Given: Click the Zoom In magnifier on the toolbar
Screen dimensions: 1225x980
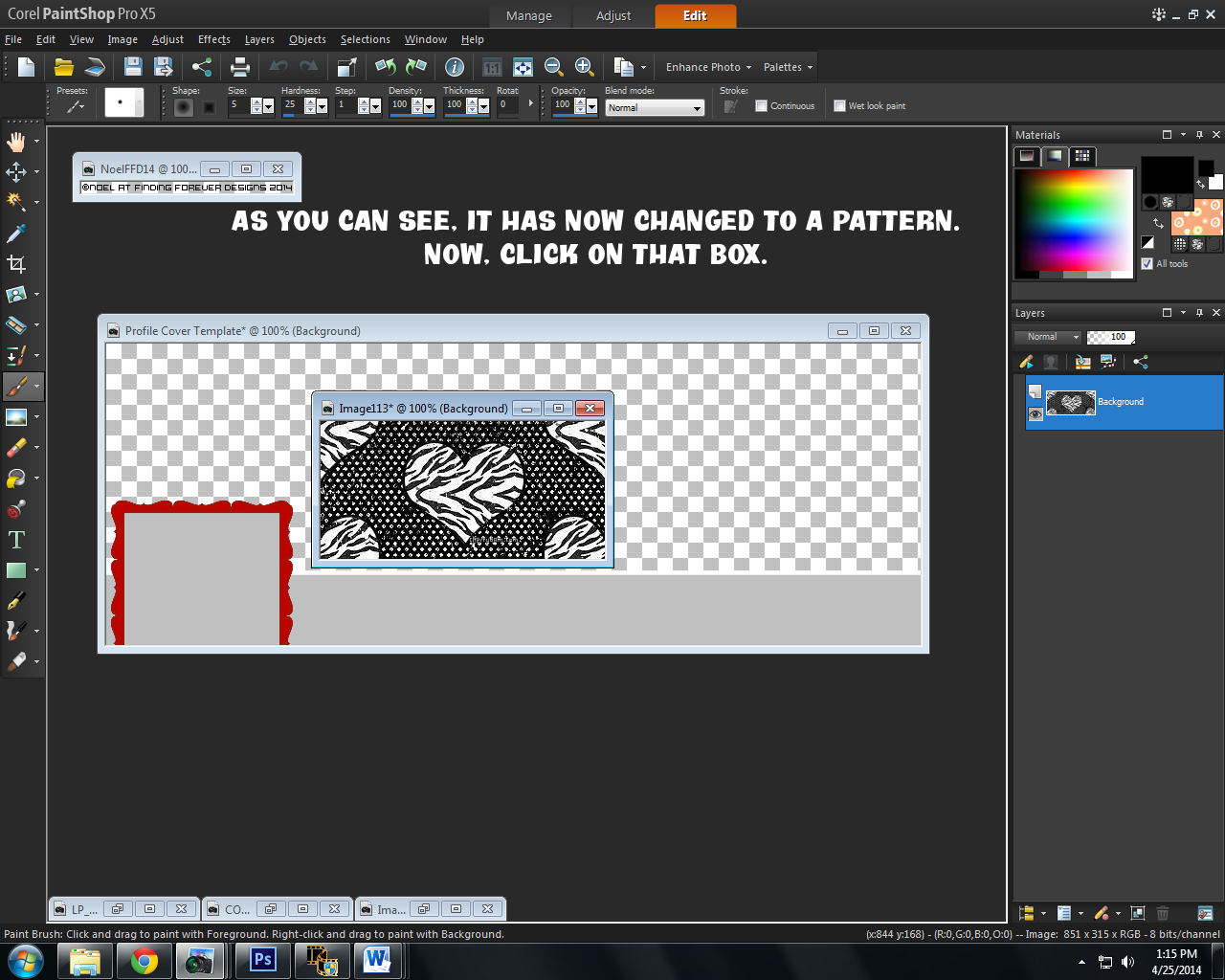Looking at the screenshot, I should (584, 67).
